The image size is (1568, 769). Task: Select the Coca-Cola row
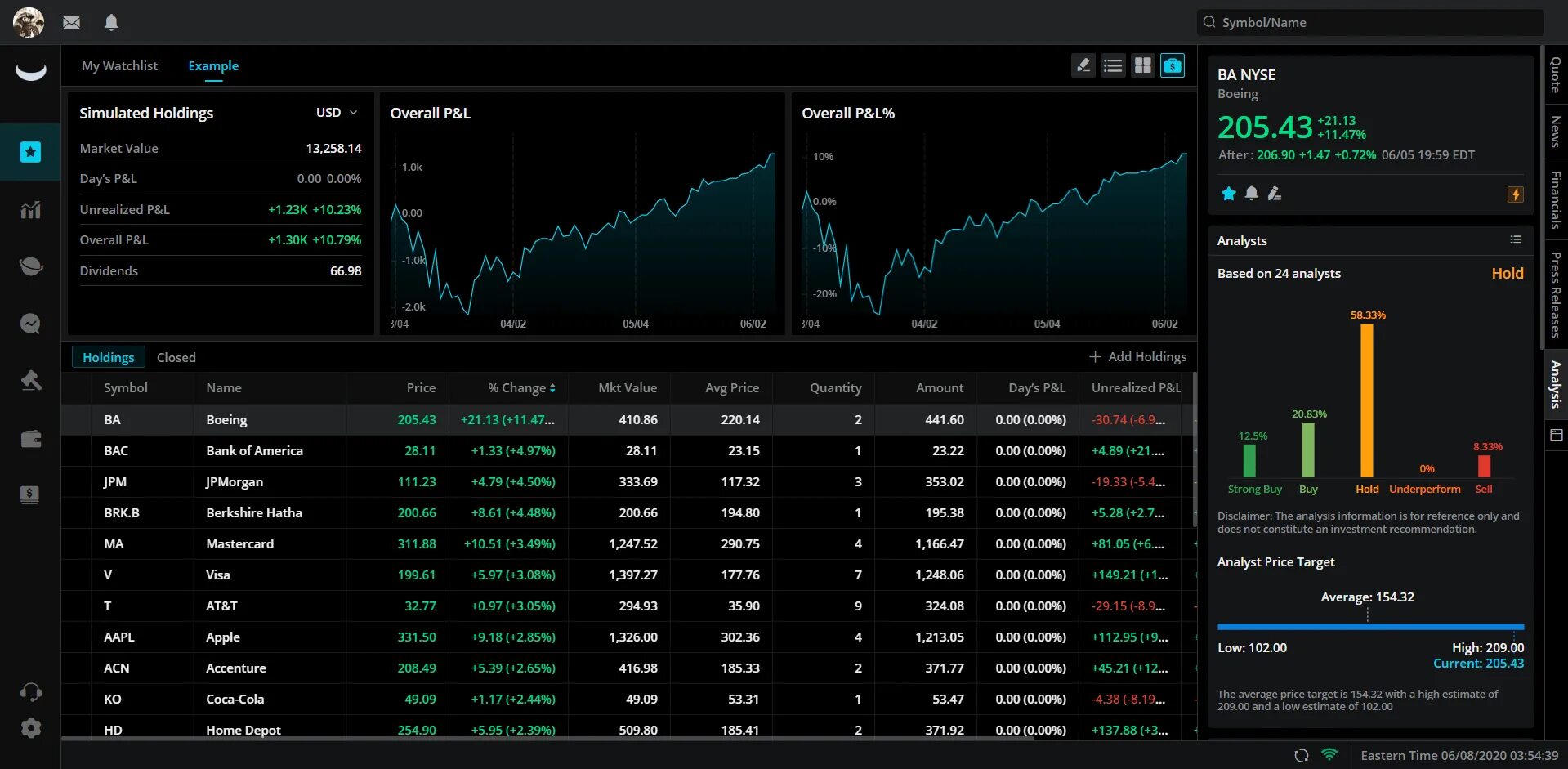point(627,700)
